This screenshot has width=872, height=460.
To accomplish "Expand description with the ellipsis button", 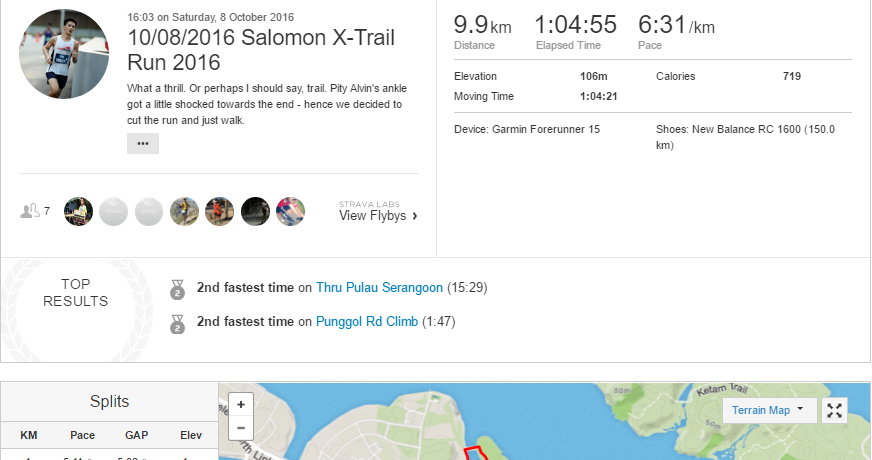I will click(142, 143).
